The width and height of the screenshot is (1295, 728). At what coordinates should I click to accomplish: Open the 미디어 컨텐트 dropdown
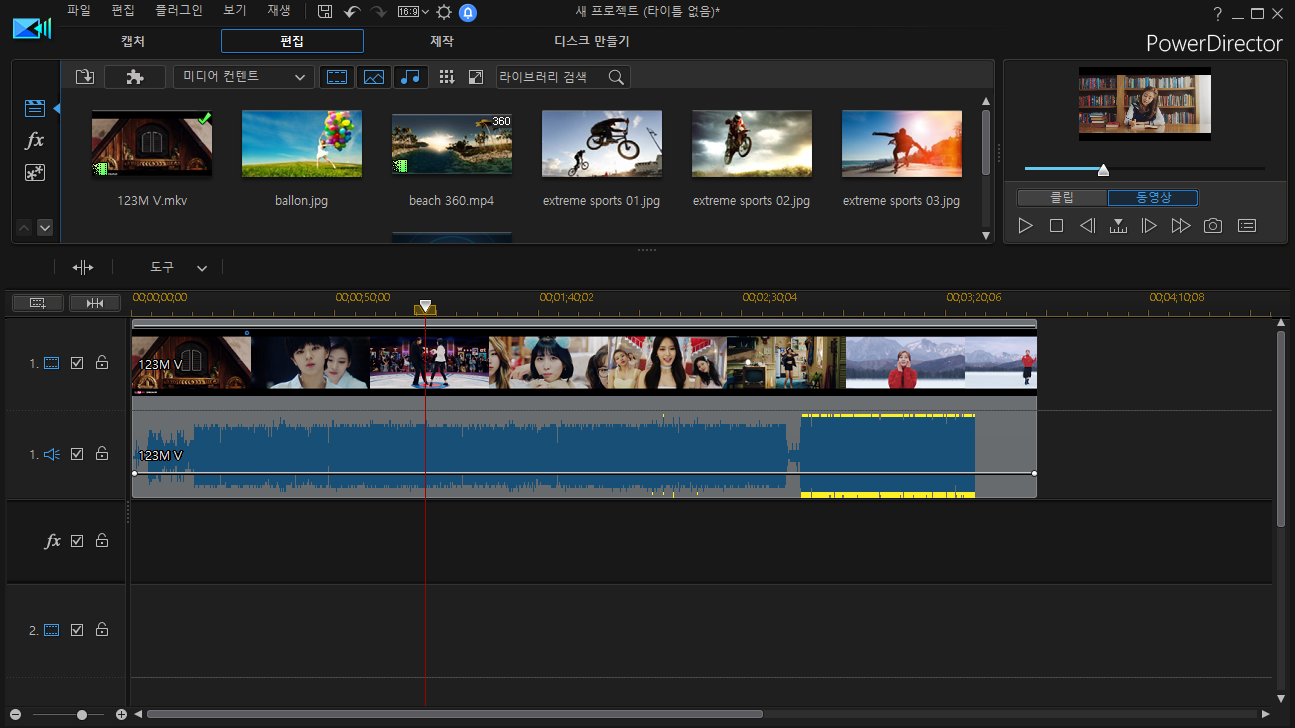(x=244, y=77)
